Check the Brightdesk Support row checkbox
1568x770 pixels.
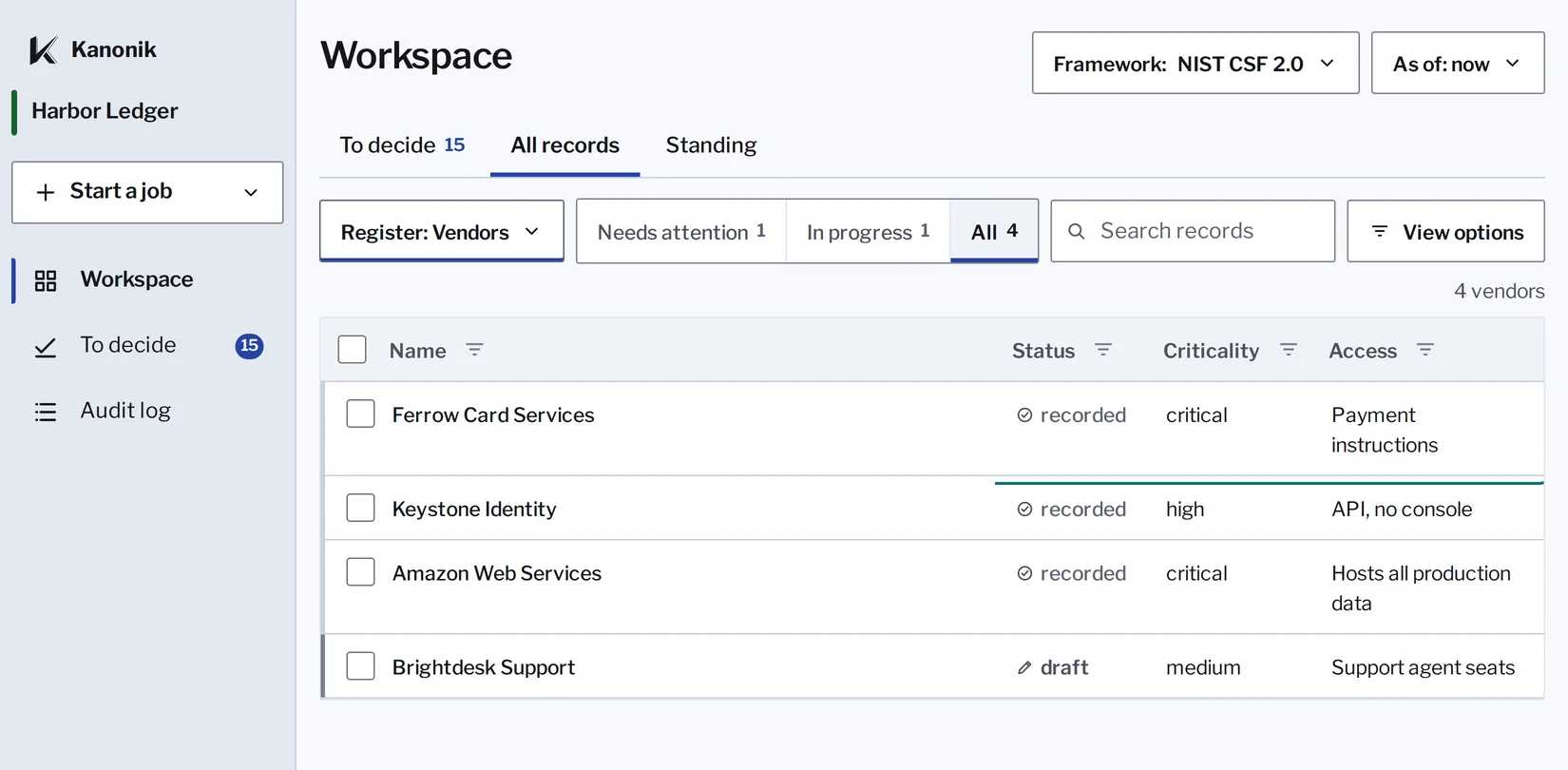[360, 665]
